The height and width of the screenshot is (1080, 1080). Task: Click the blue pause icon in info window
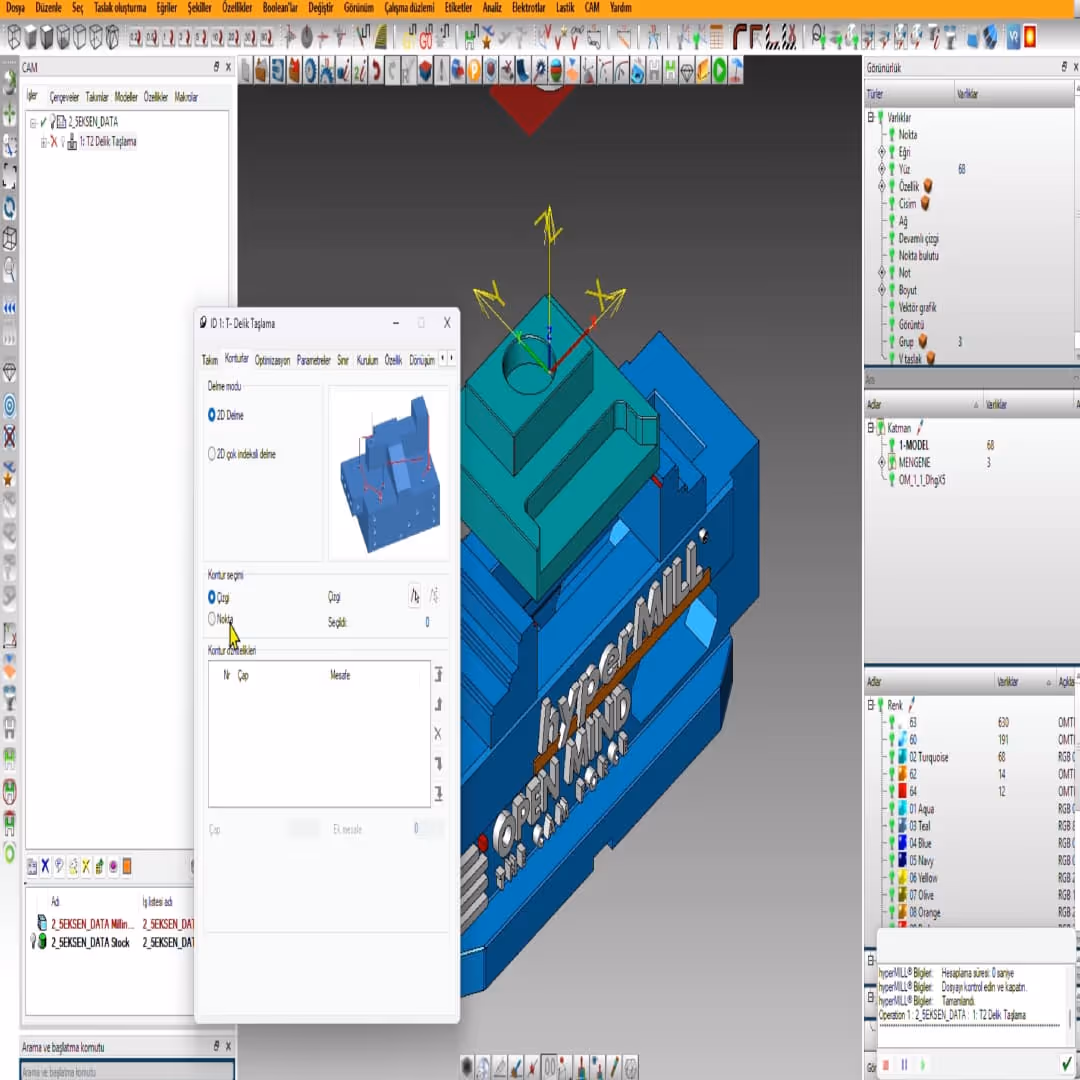coord(904,1065)
